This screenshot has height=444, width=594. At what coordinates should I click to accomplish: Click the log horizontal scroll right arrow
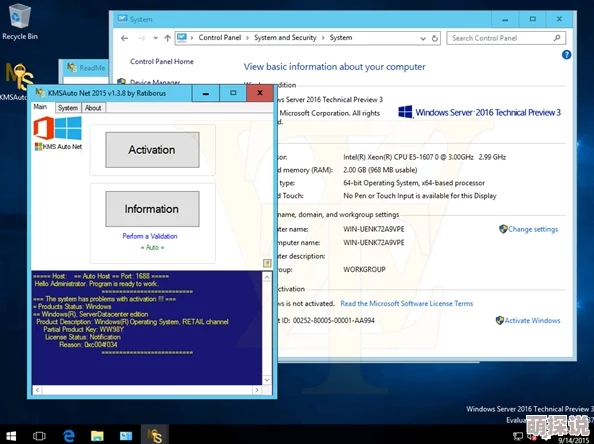257,390
